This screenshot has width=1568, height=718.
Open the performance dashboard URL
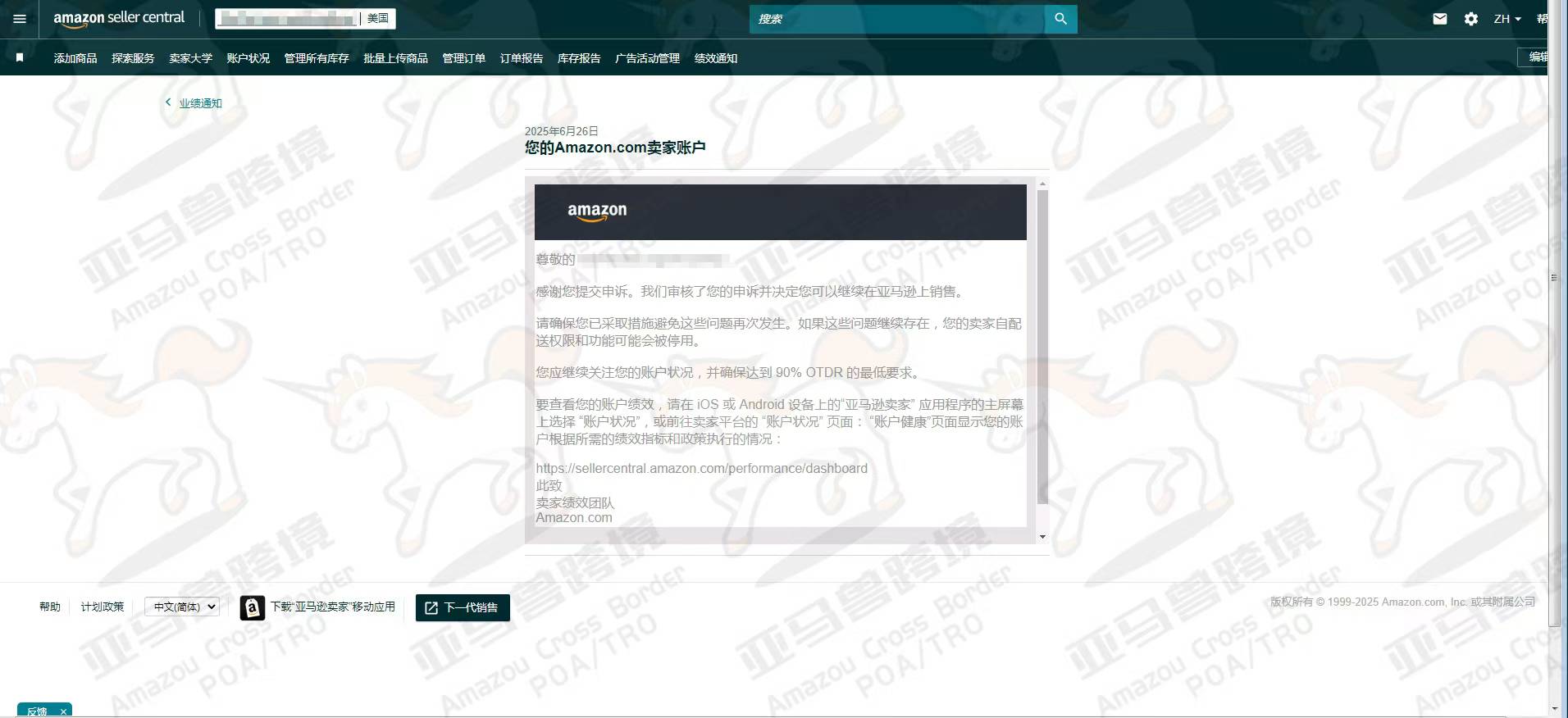pos(701,468)
